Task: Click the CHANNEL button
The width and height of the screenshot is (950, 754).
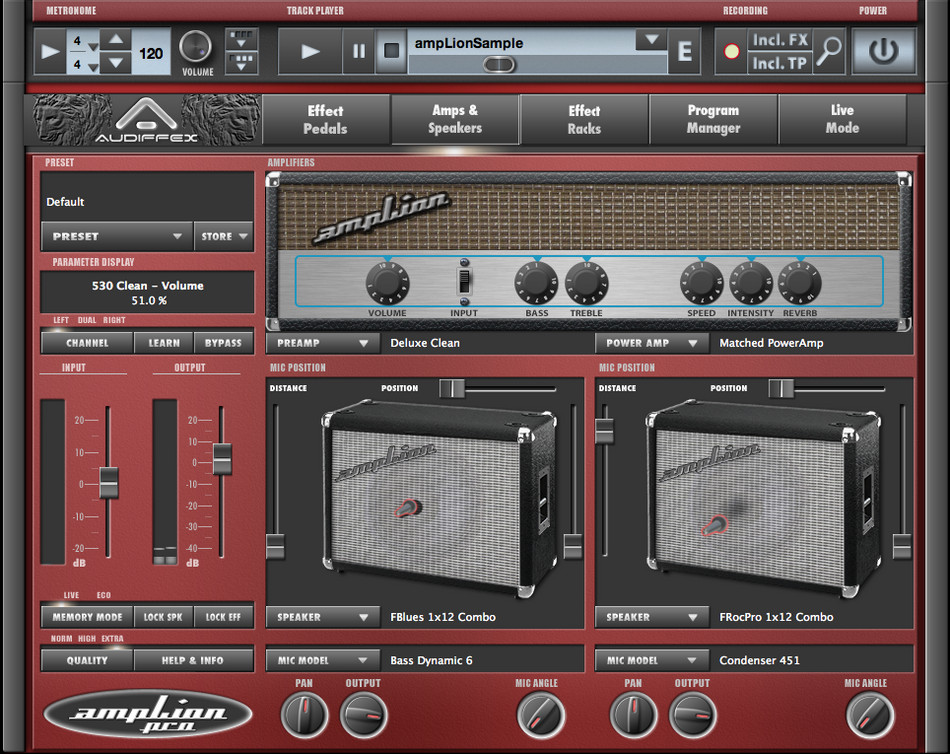Action: tap(87, 343)
